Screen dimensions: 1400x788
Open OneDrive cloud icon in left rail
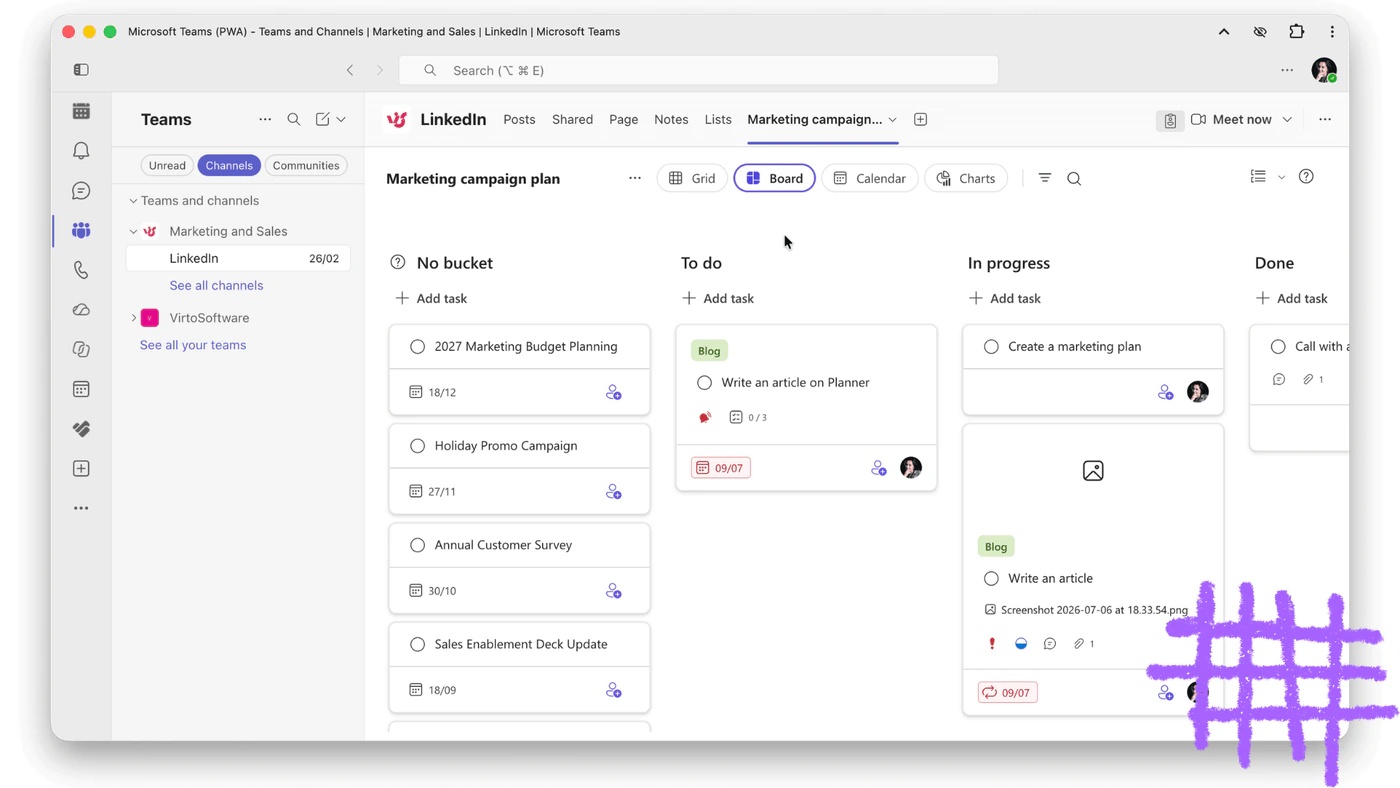(x=81, y=310)
